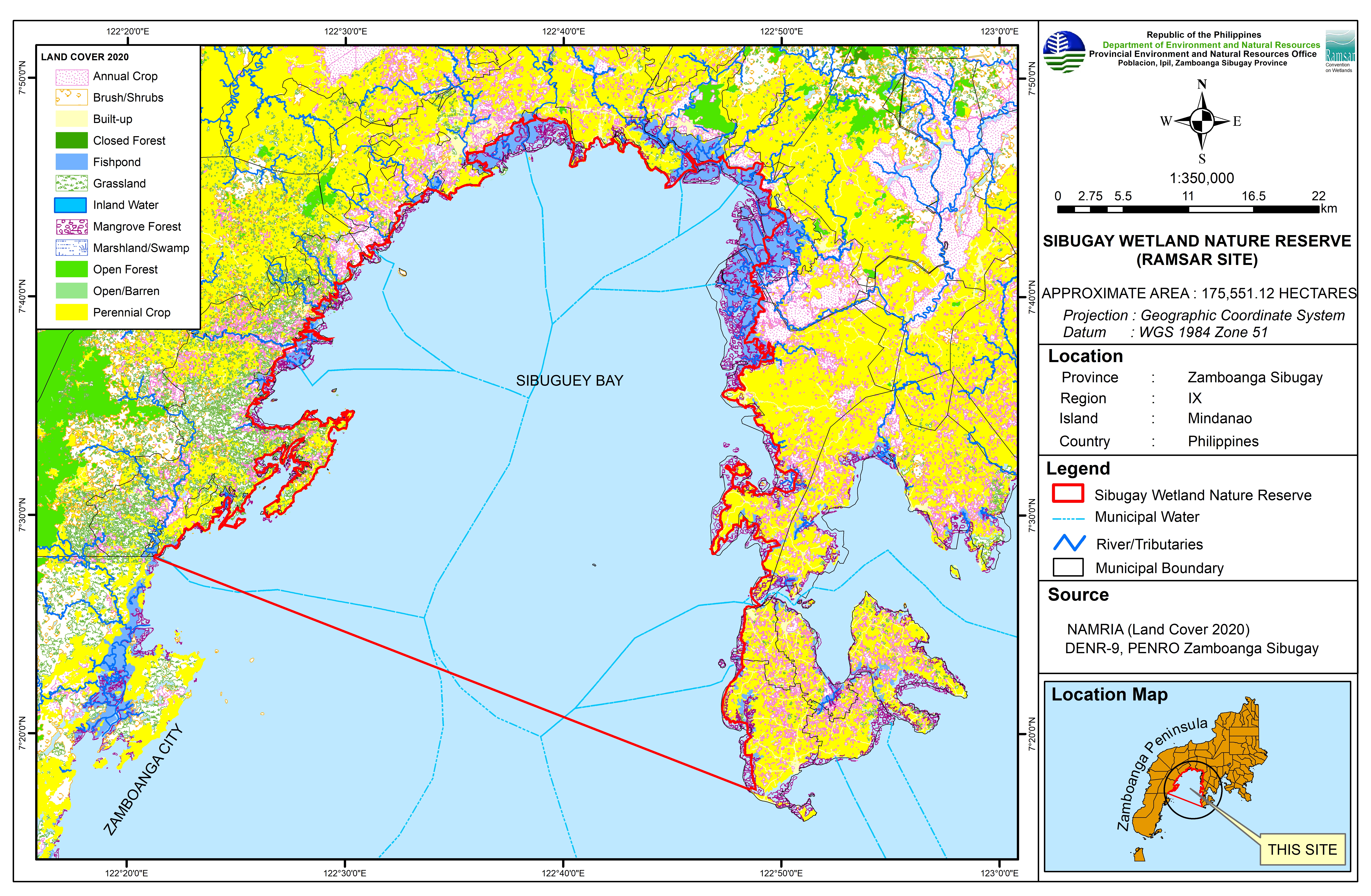This screenshot has width=1371, height=896.
Task: Click the Region IX value
Action: (x=1195, y=398)
